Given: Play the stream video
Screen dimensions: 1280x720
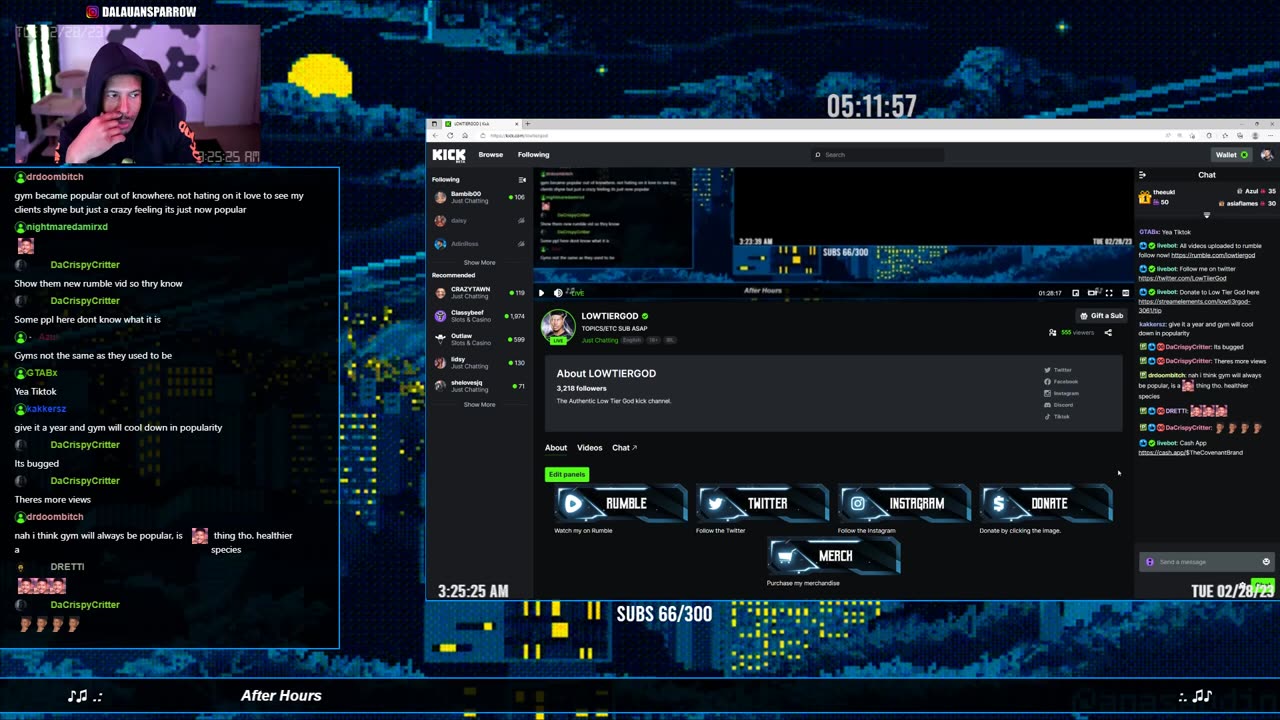Looking at the screenshot, I should tap(542, 293).
